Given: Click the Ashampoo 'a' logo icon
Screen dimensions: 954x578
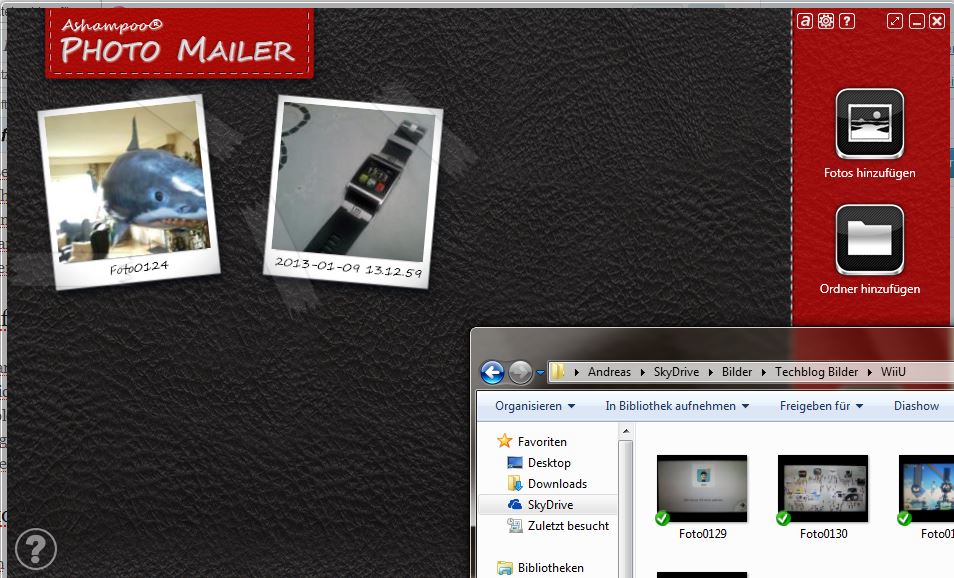Looking at the screenshot, I should tap(805, 21).
